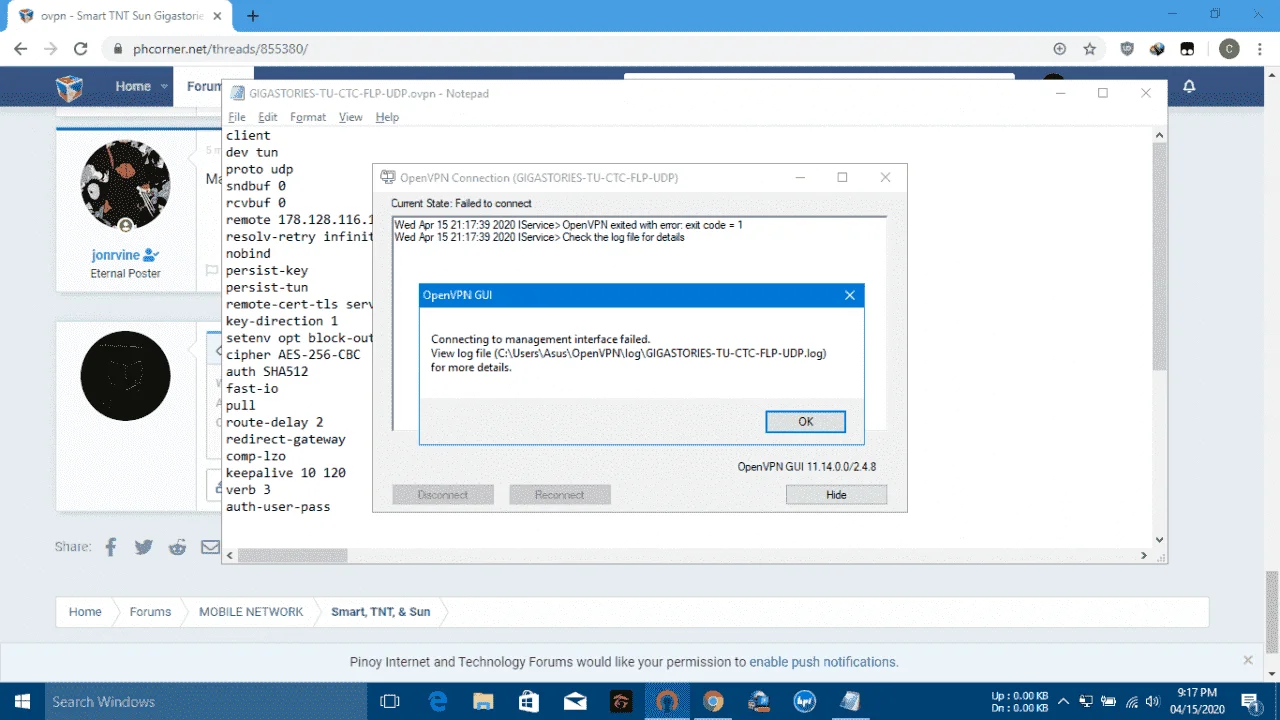The image size is (1280, 720).
Task: Go back in Chrome browser
Action: click(19, 48)
